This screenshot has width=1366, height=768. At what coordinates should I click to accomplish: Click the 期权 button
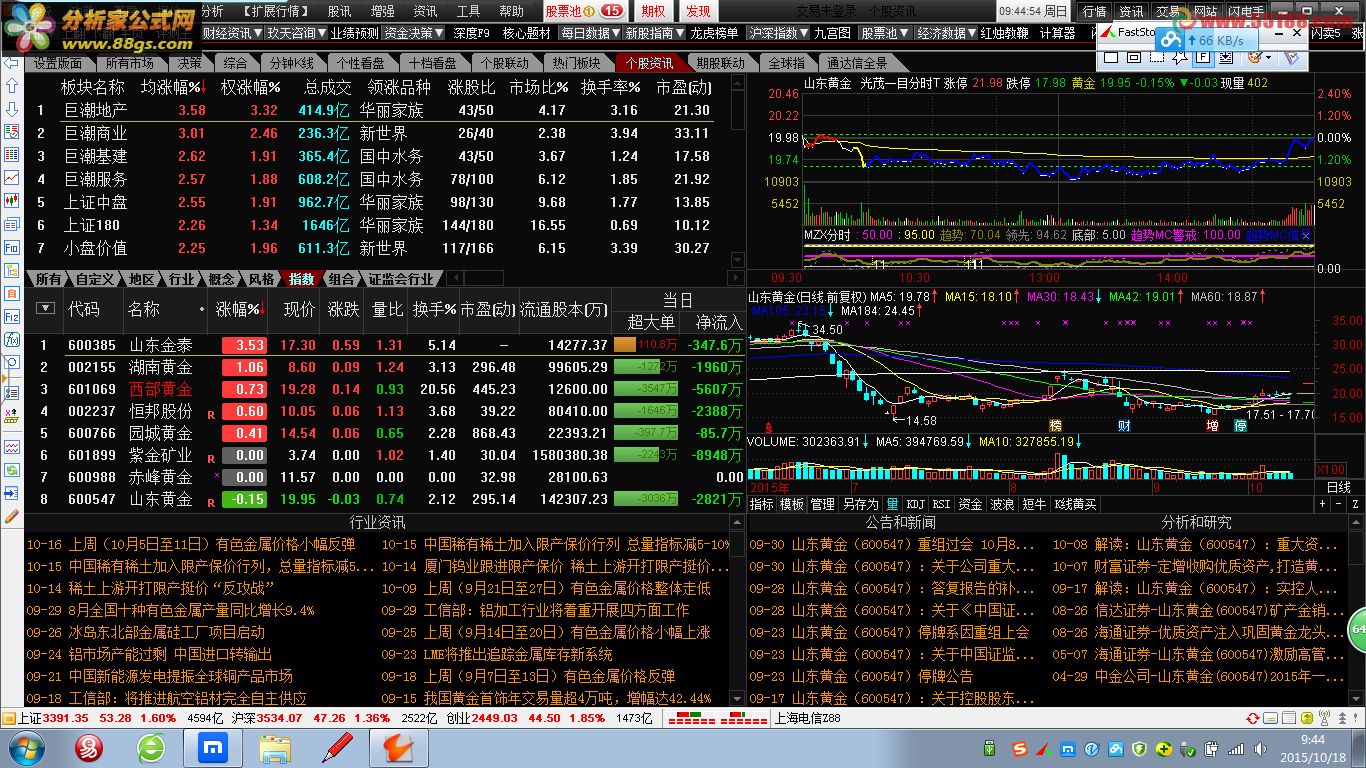coord(654,11)
